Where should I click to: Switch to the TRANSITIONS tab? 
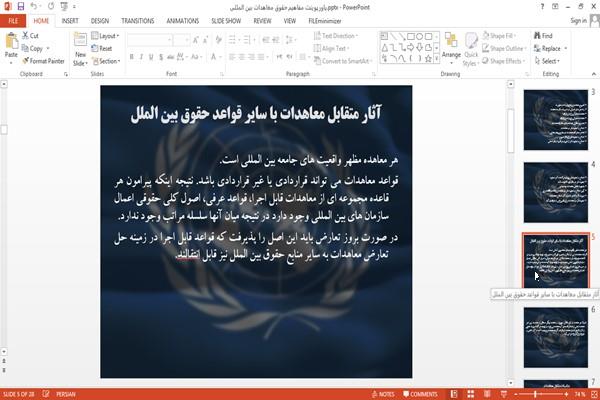click(x=138, y=21)
